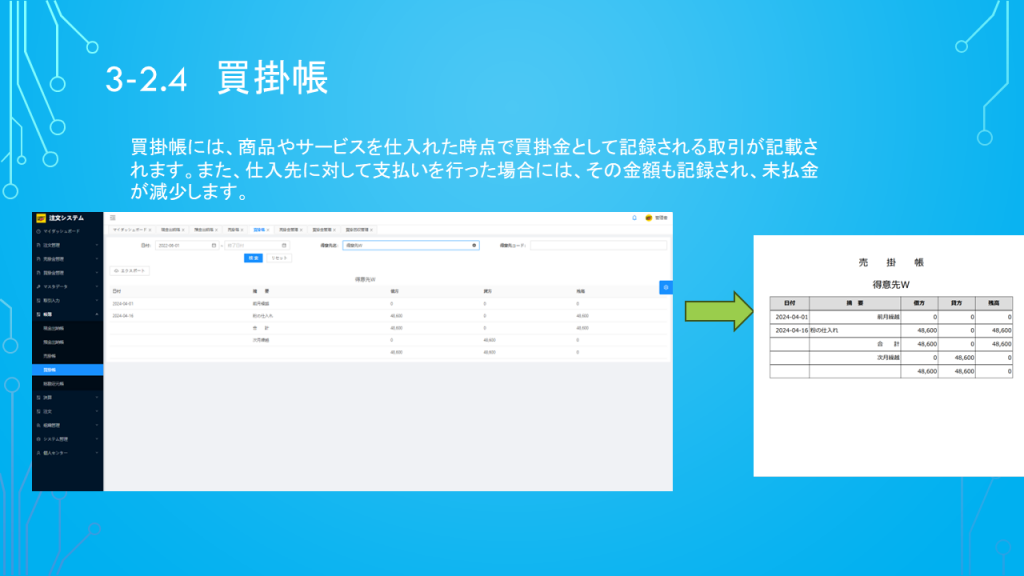Click date 2024-04-16 in the web table
The width and height of the screenshot is (1024, 576).
coord(123,316)
